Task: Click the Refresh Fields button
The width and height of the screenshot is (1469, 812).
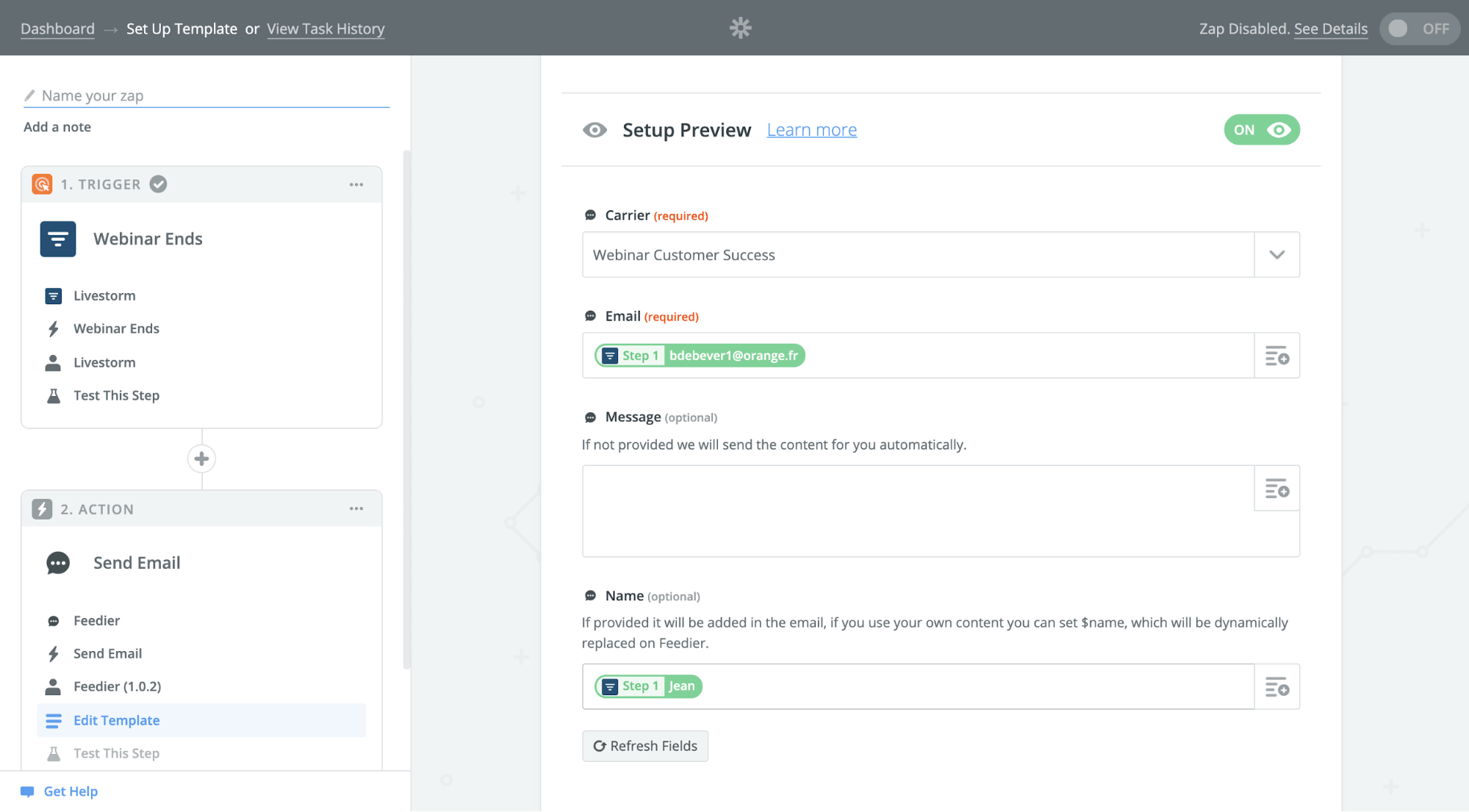Action: [644, 747]
